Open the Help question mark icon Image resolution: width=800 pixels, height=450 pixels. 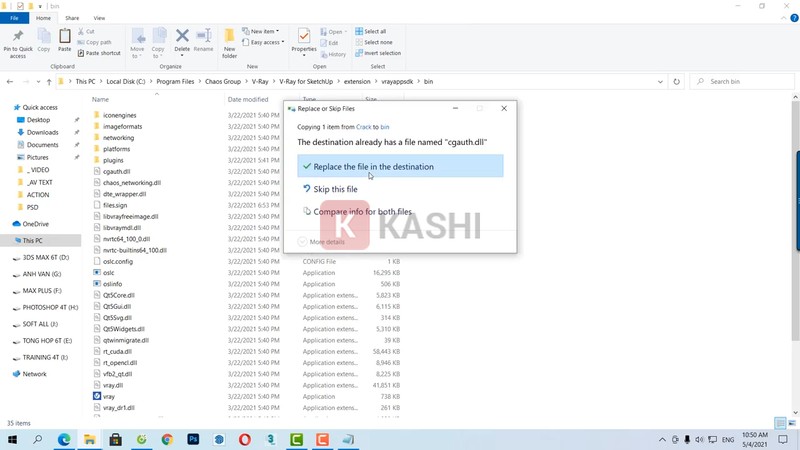click(794, 18)
